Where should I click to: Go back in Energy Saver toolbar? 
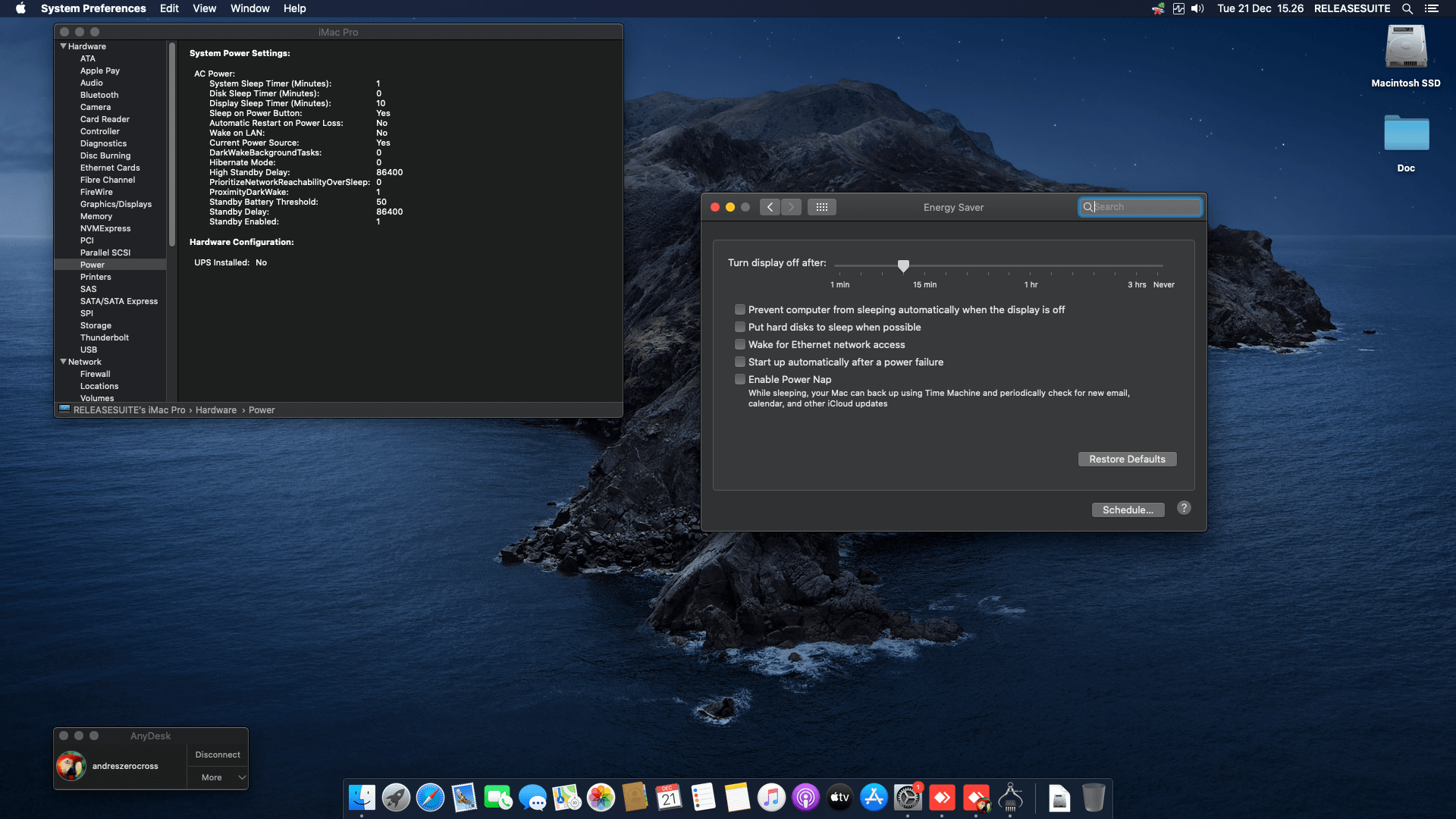coord(770,207)
